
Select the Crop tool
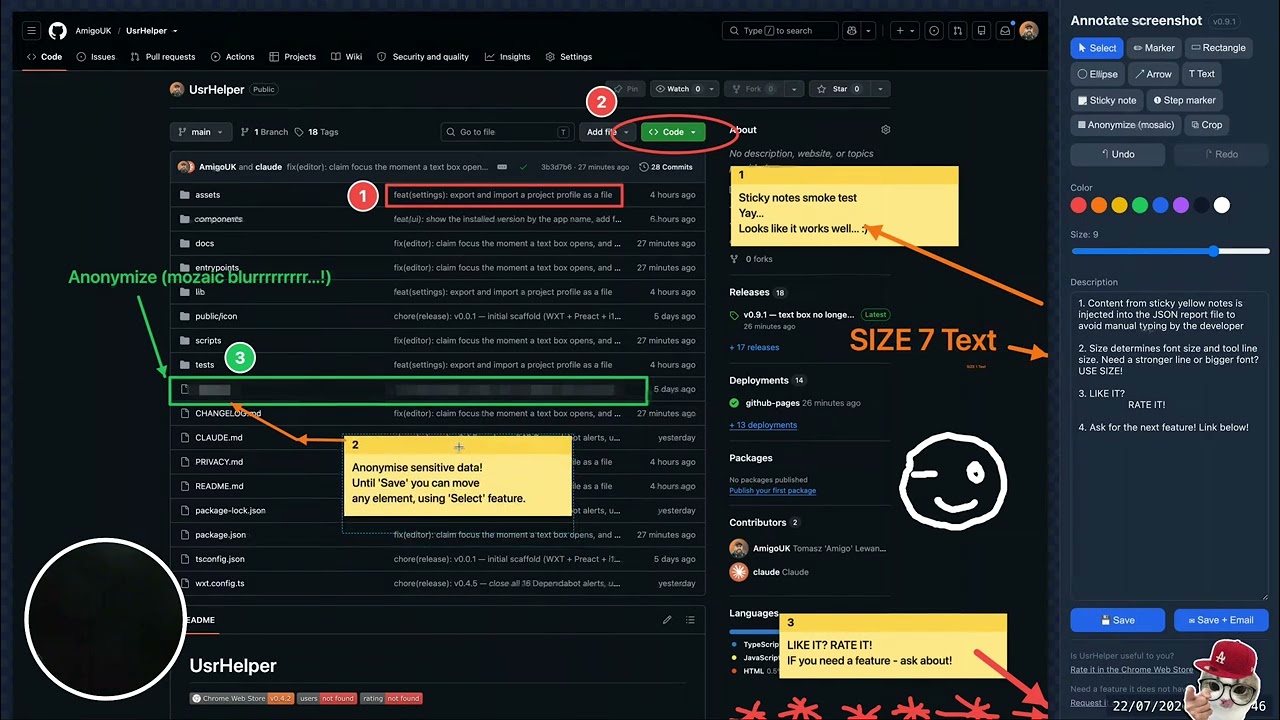1206,125
